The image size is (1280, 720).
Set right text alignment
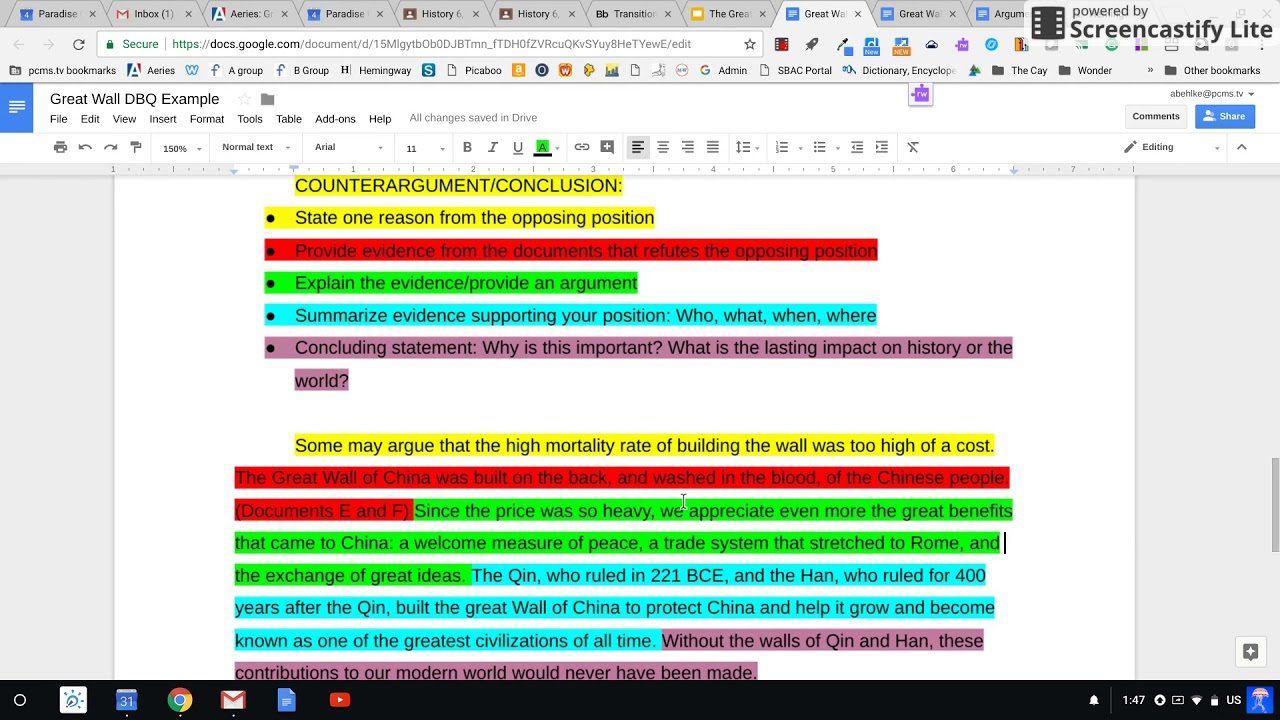coord(687,147)
